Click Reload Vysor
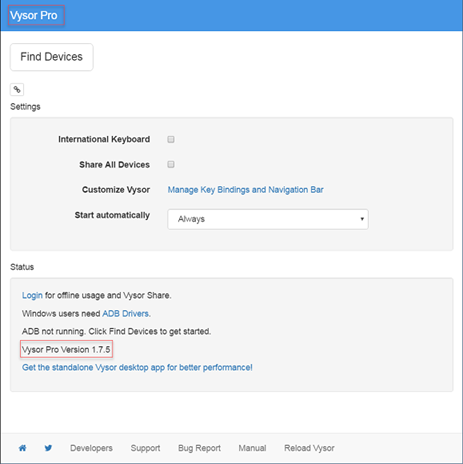 point(309,448)
